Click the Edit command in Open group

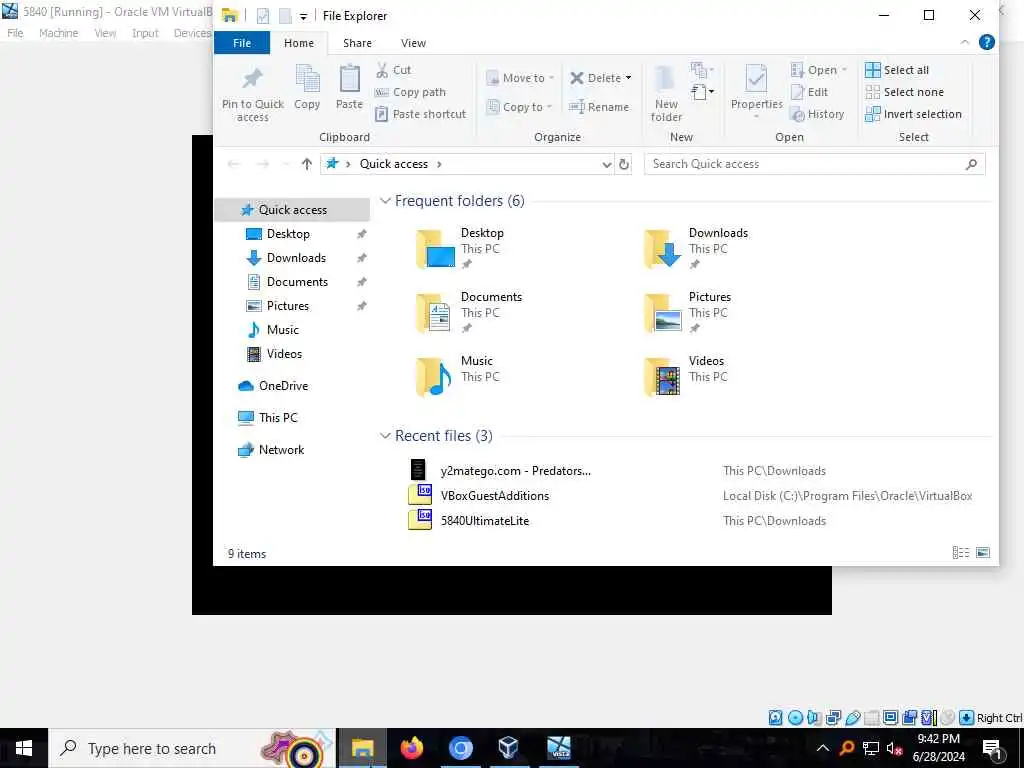click(809, 92)
